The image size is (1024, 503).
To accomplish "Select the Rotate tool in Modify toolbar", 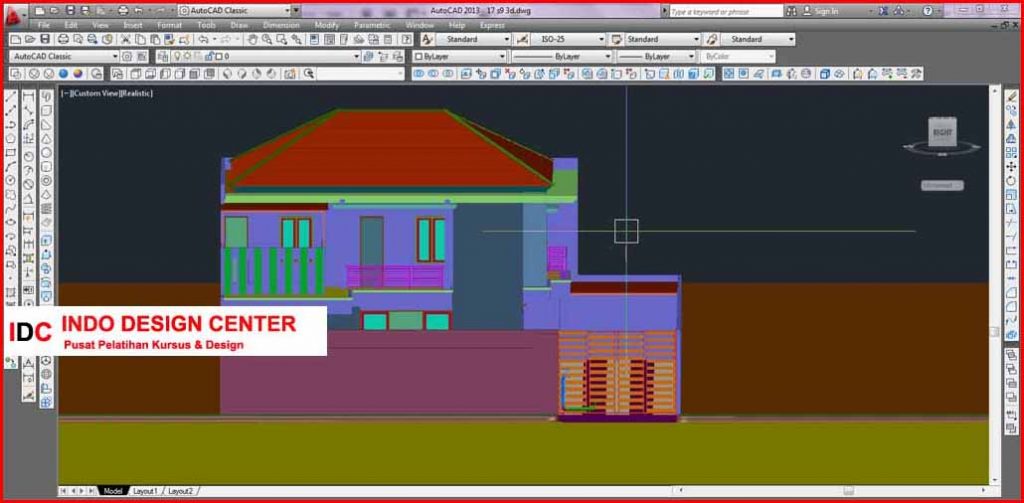I will (1011, 180).
